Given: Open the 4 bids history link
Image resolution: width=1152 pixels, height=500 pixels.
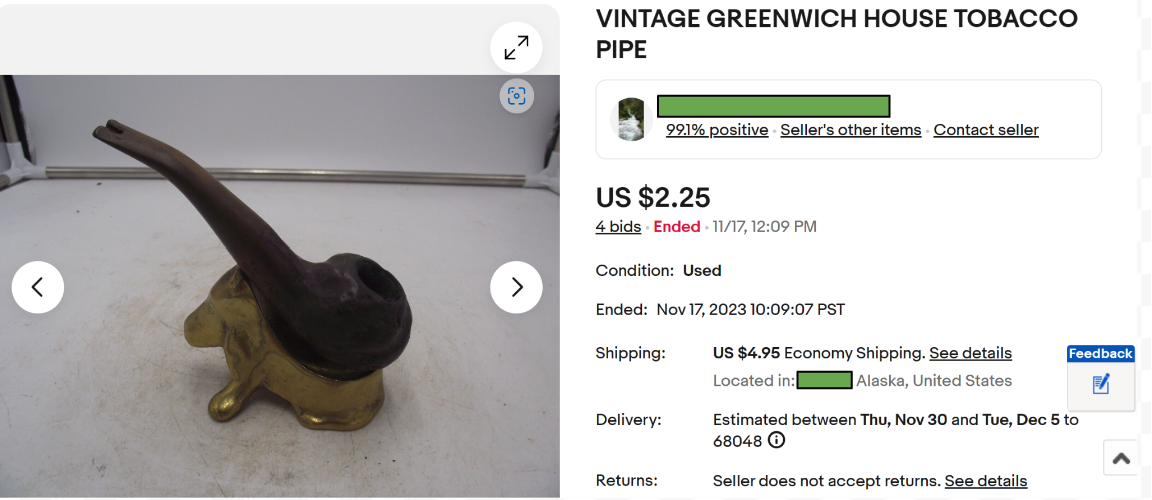Looking at the screenshot, I should coord(618,227).
